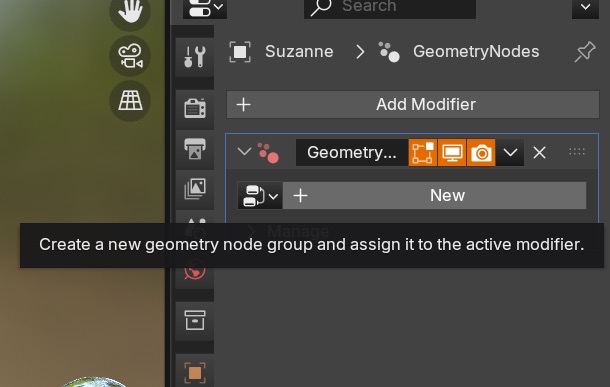Toggle the camera view gizmo
The image size is (610, 387).
[130, 56]
